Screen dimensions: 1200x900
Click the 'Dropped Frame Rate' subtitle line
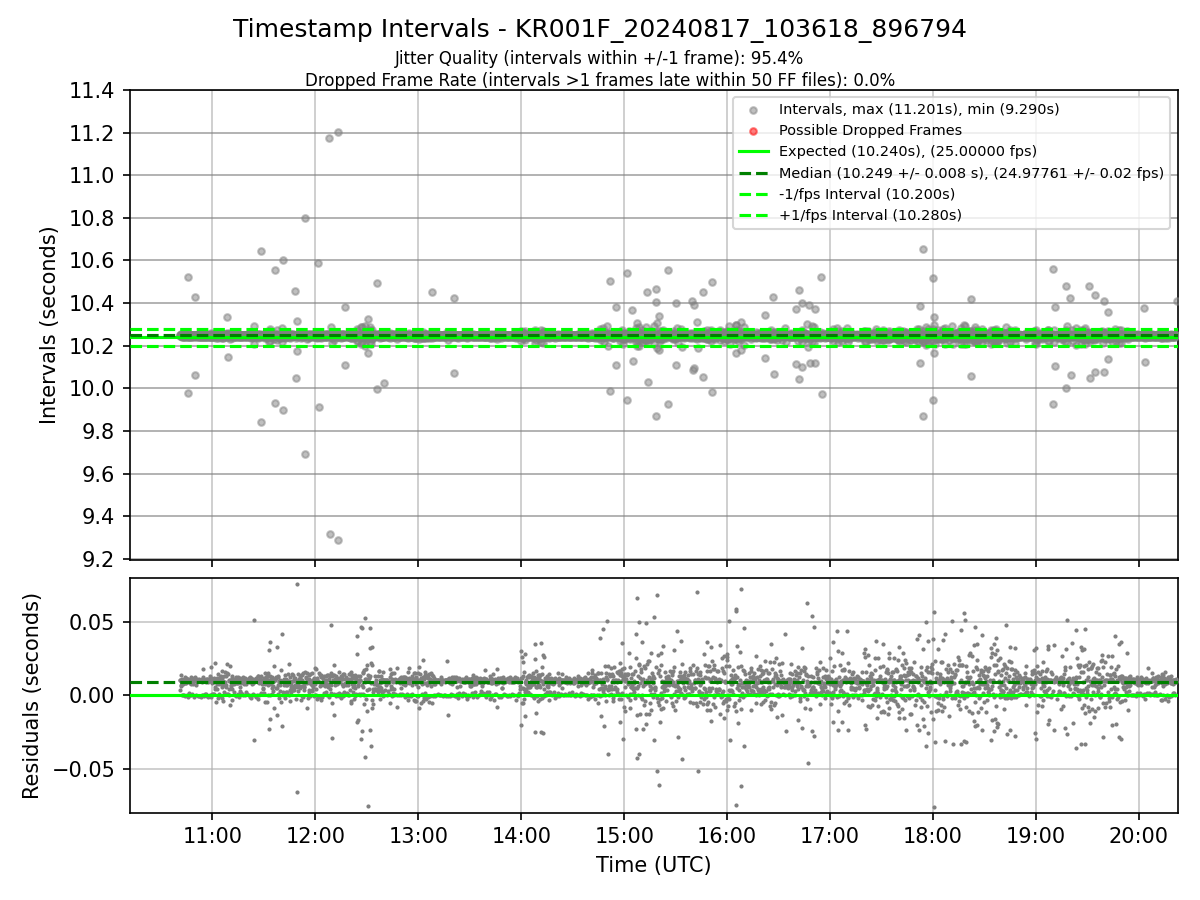600,80
